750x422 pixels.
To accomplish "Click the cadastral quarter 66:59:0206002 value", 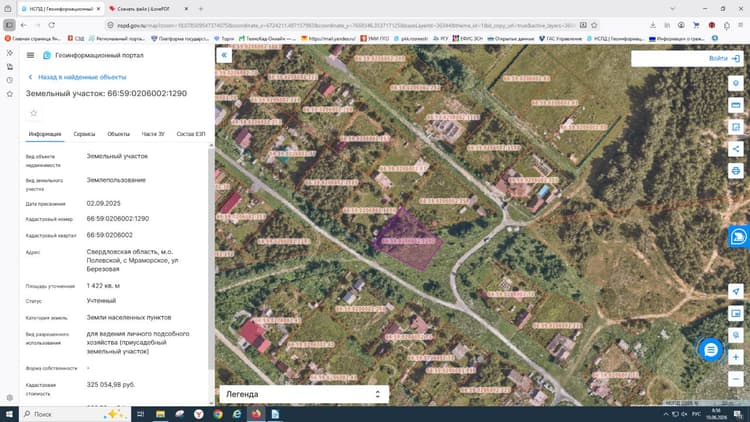I will 110,235.
